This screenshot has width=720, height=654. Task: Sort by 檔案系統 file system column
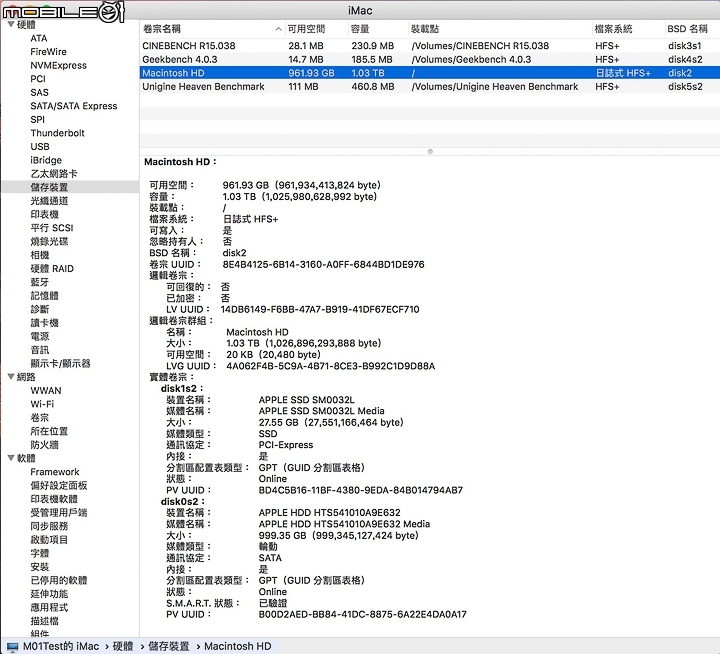[628, 29]
